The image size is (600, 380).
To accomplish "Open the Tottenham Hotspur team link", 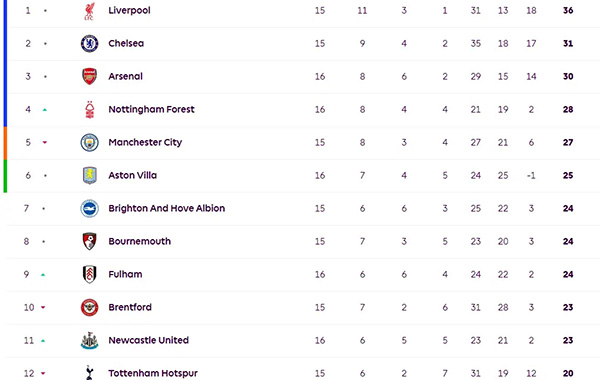I will (x=153, y=373).
